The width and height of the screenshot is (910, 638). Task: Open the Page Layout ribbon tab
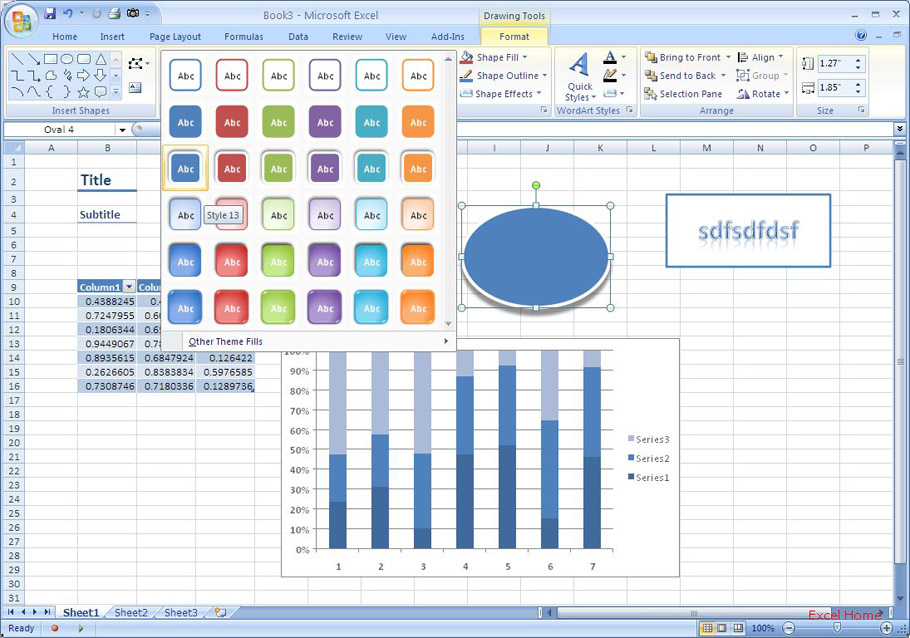pos(175,37)
